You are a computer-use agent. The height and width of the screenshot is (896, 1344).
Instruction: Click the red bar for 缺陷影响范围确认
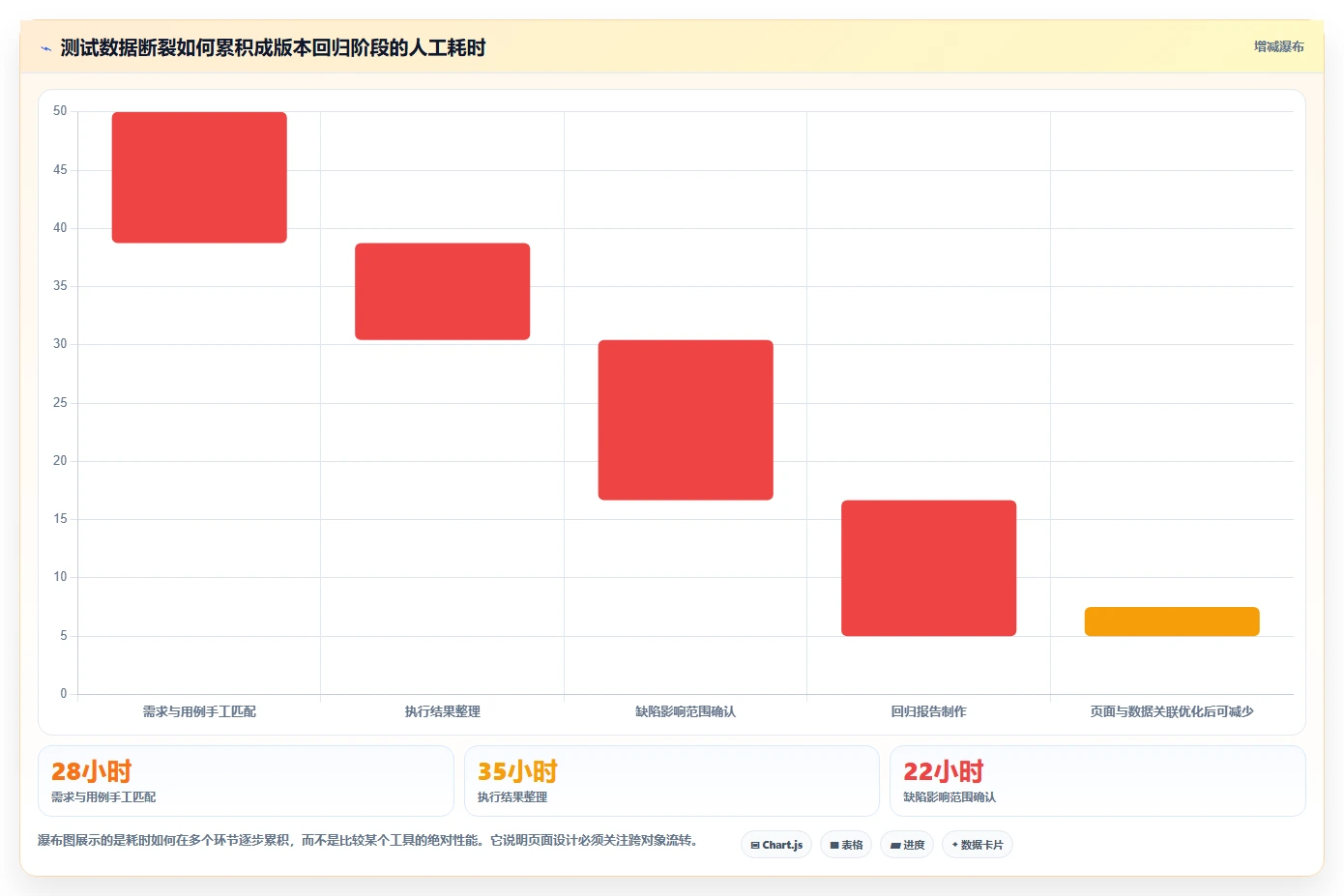(686, 419)
